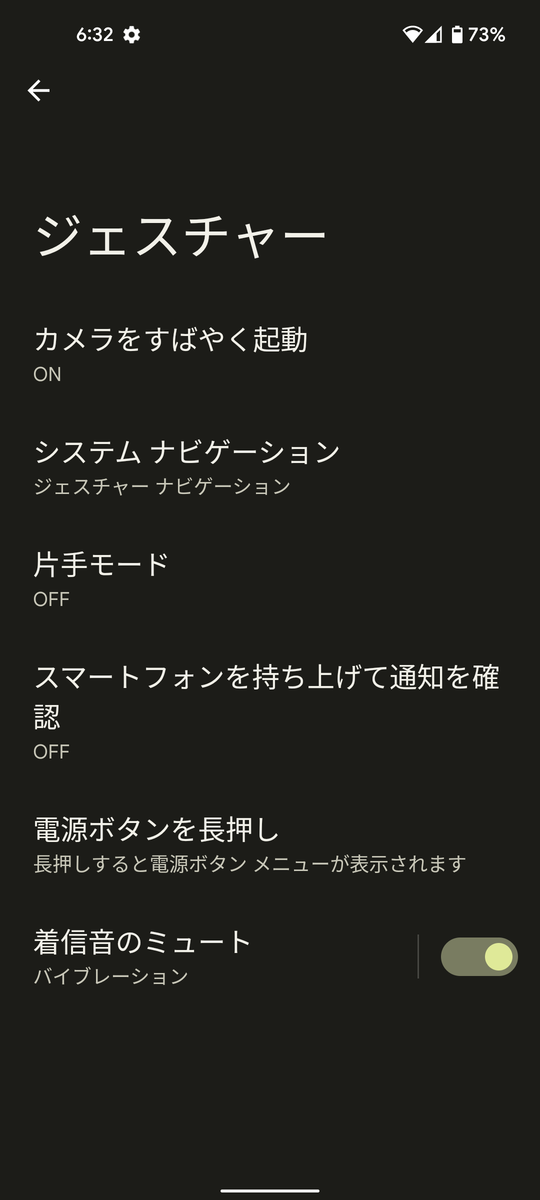Open スマートフォンを持ち上げて通知を確認 option

pyautogui.click(x=270, y=711)
